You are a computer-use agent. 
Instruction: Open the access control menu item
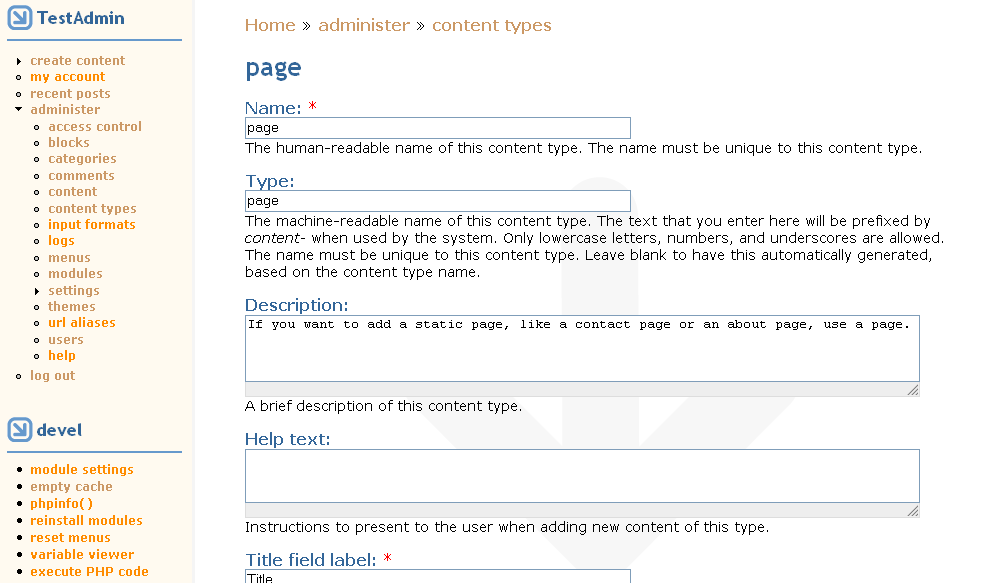[95, 127]
